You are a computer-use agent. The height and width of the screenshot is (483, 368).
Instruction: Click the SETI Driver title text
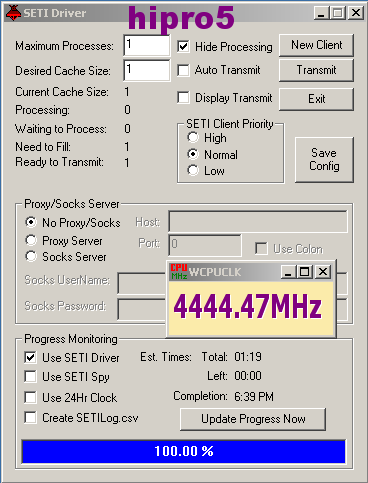click(x=55, y=13)
